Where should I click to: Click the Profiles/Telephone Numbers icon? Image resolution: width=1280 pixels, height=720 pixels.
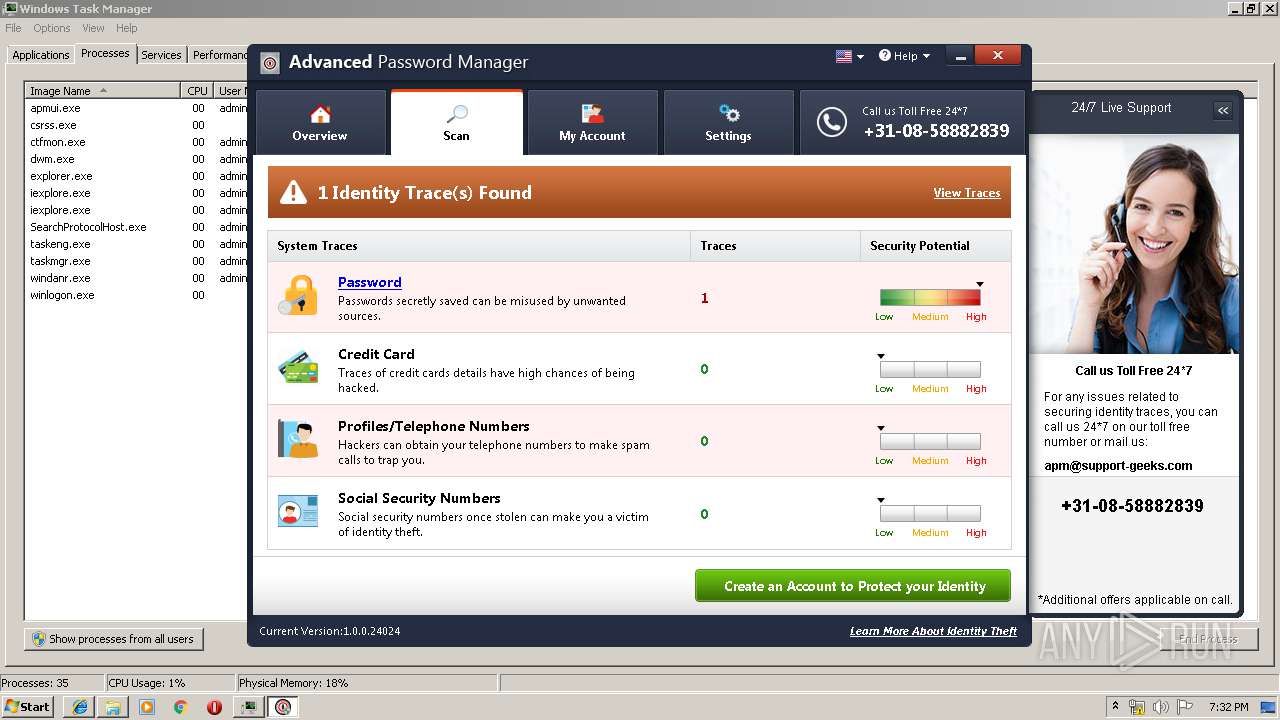click(298, 440)
